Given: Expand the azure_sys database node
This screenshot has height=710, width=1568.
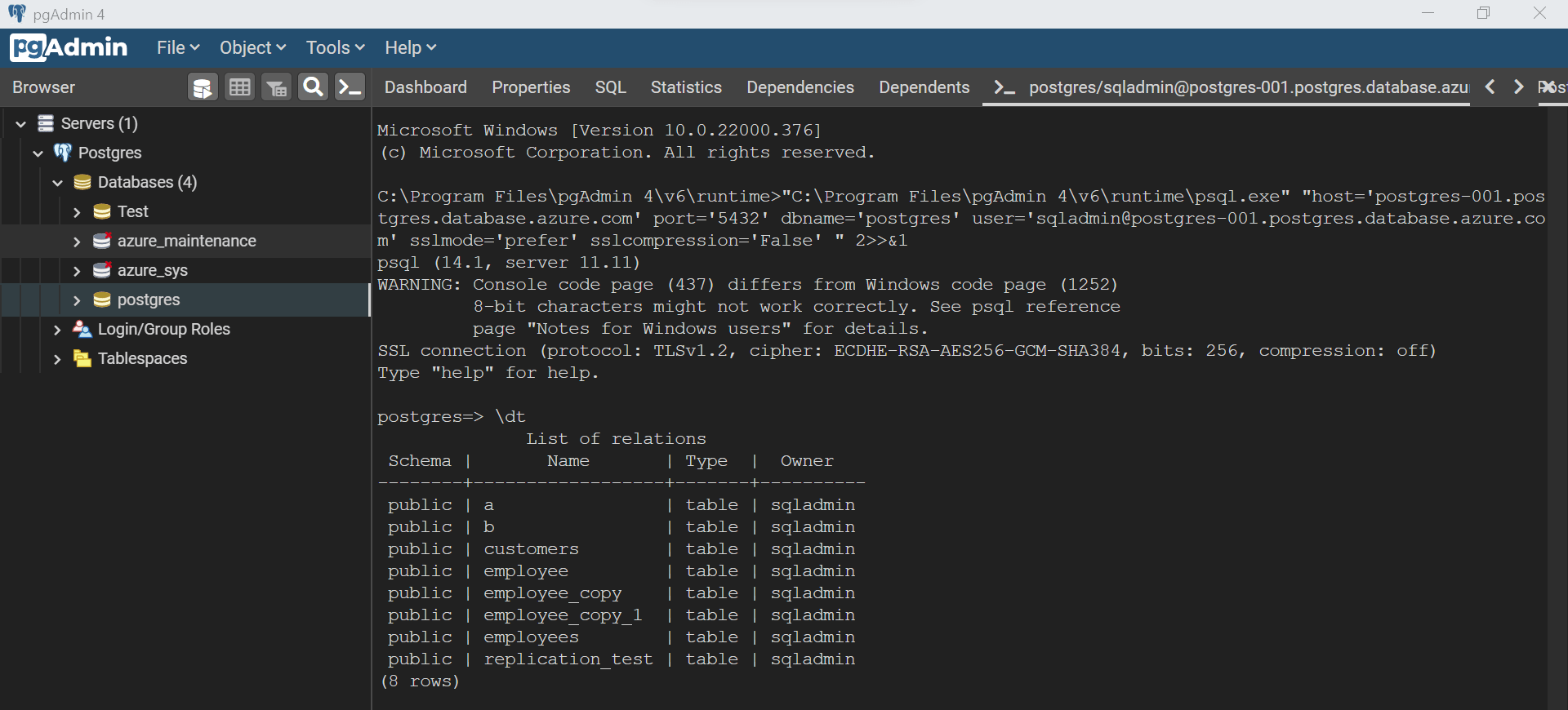Looking at the screenshot, I should pos(77,271).
